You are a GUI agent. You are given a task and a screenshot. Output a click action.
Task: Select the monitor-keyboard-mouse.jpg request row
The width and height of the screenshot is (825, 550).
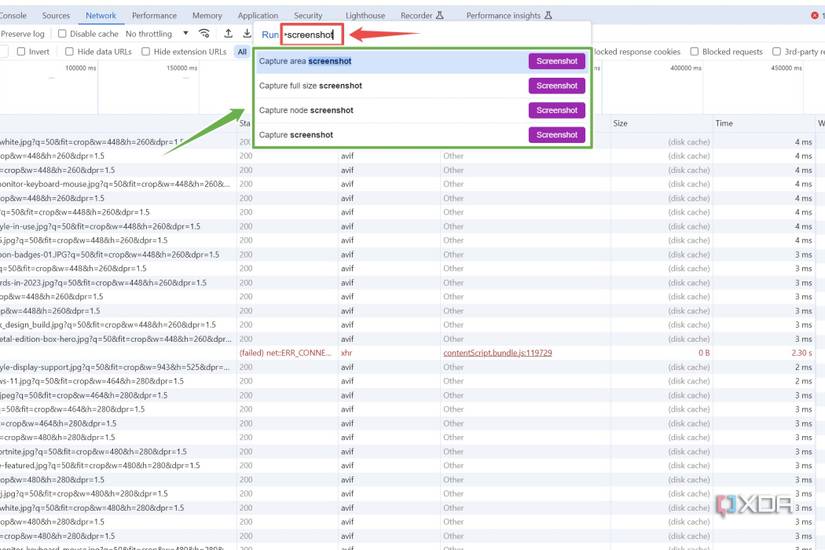[412, 184]
